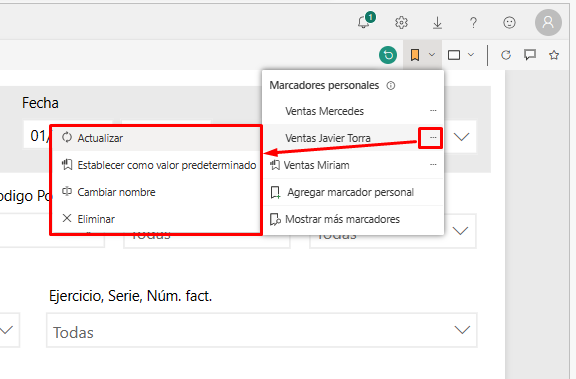
Task: Click green reset to default icon
Action: pyautogui.click(x=388, y=55)
